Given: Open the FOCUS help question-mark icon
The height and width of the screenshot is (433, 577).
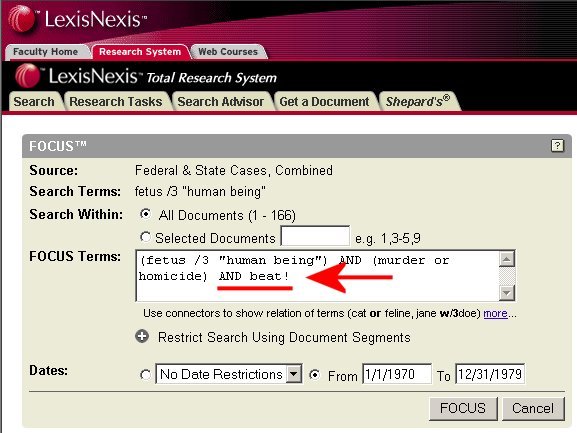Looking at the screenshot, I should [557, 146].
